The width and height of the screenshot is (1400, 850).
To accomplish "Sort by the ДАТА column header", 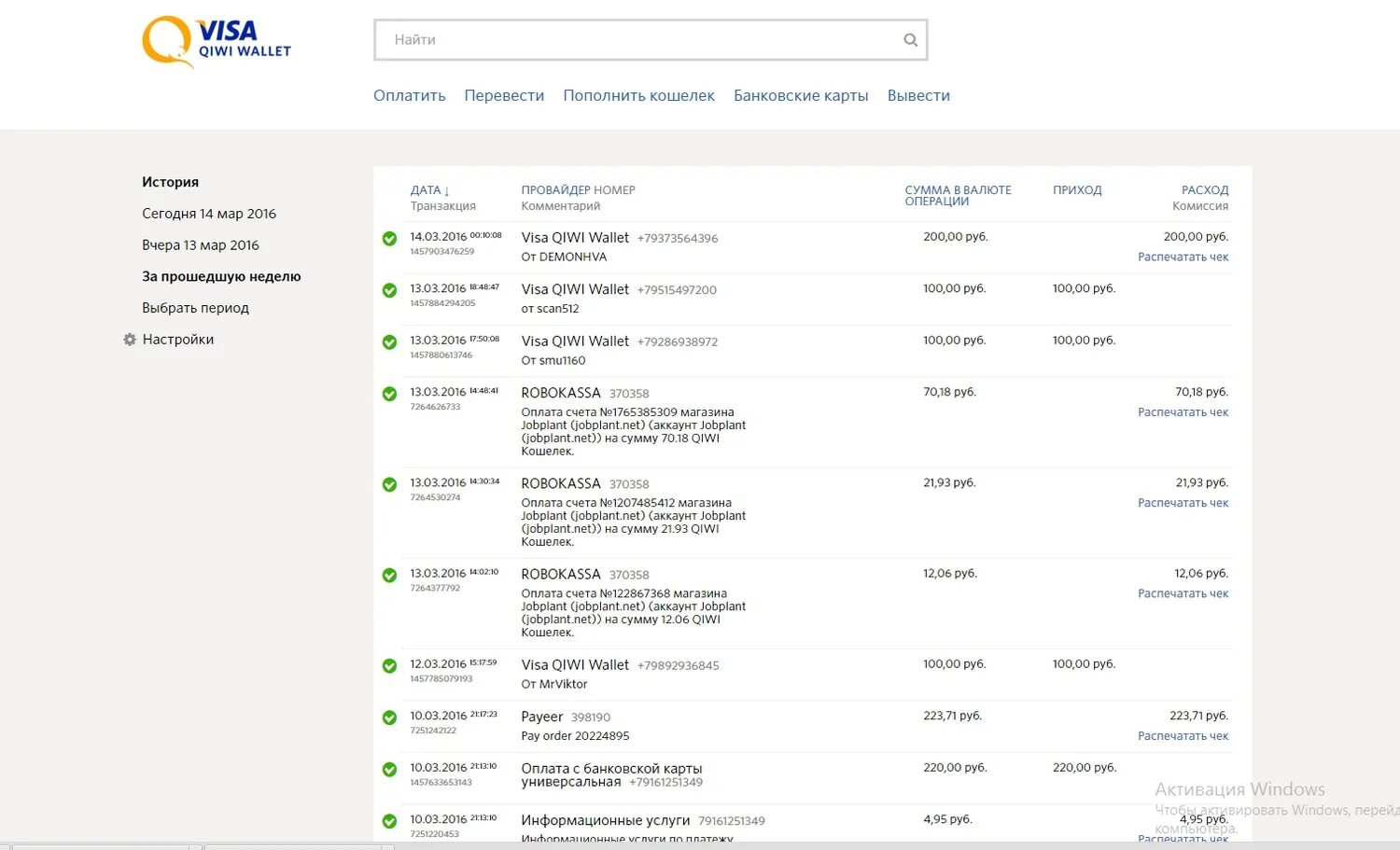I will click(429, 190).
